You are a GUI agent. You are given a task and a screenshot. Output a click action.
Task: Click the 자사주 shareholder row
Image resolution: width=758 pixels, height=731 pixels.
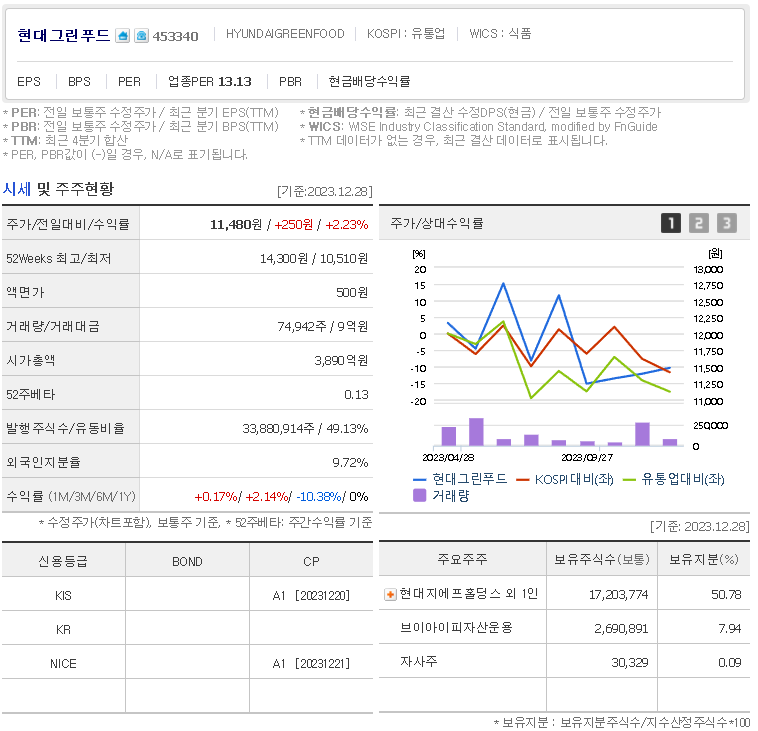tap(564, 661)
